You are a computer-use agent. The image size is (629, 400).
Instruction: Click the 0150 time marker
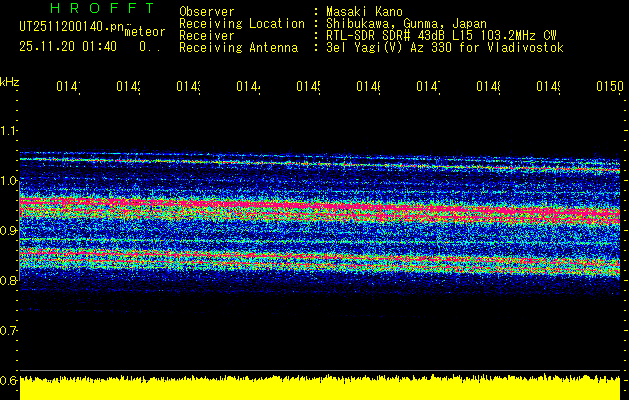tap(608, 88)
